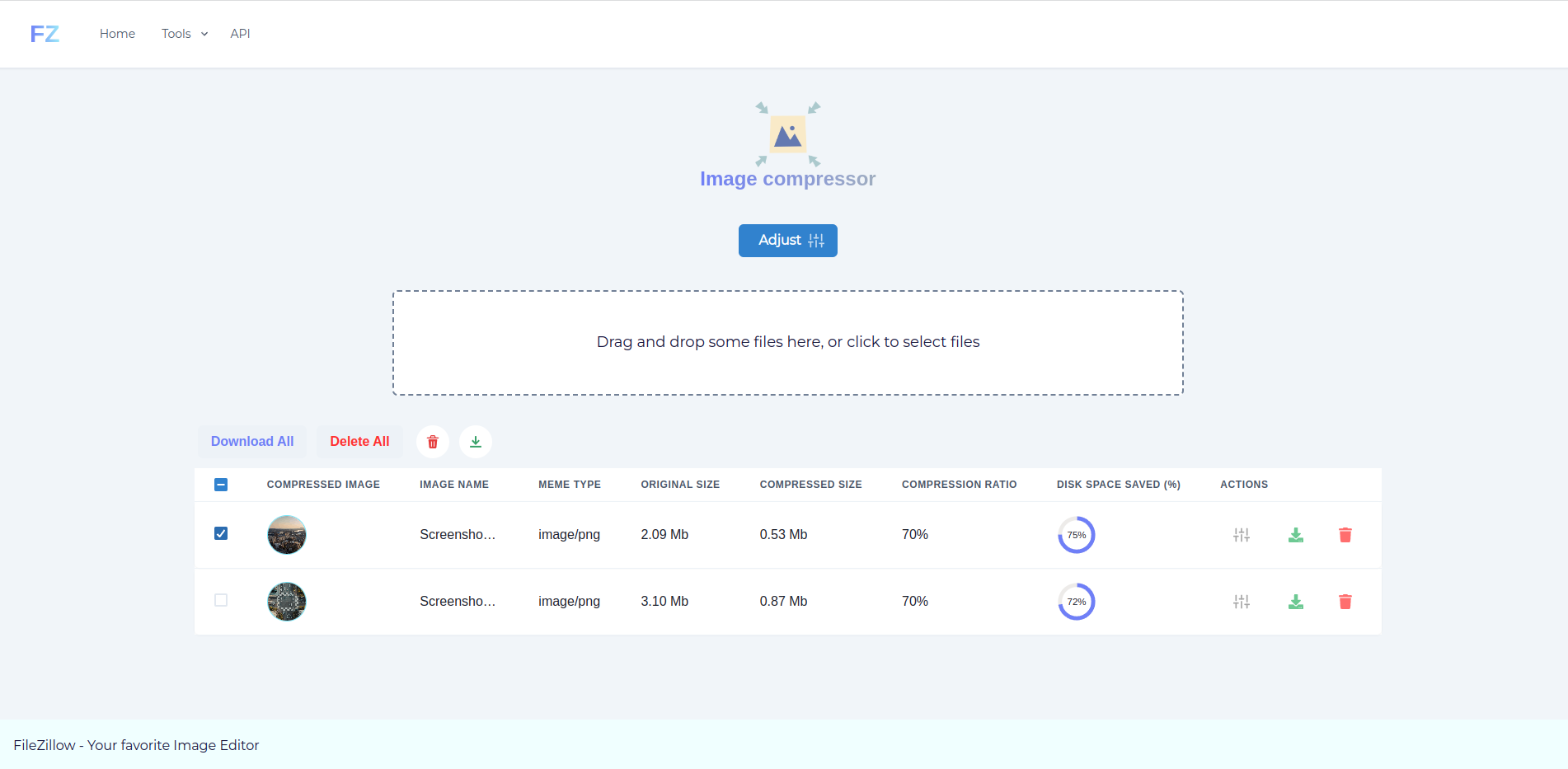Click the Meme Type column header
This screenshot has height=769, width=1568.
pos(570,485)
